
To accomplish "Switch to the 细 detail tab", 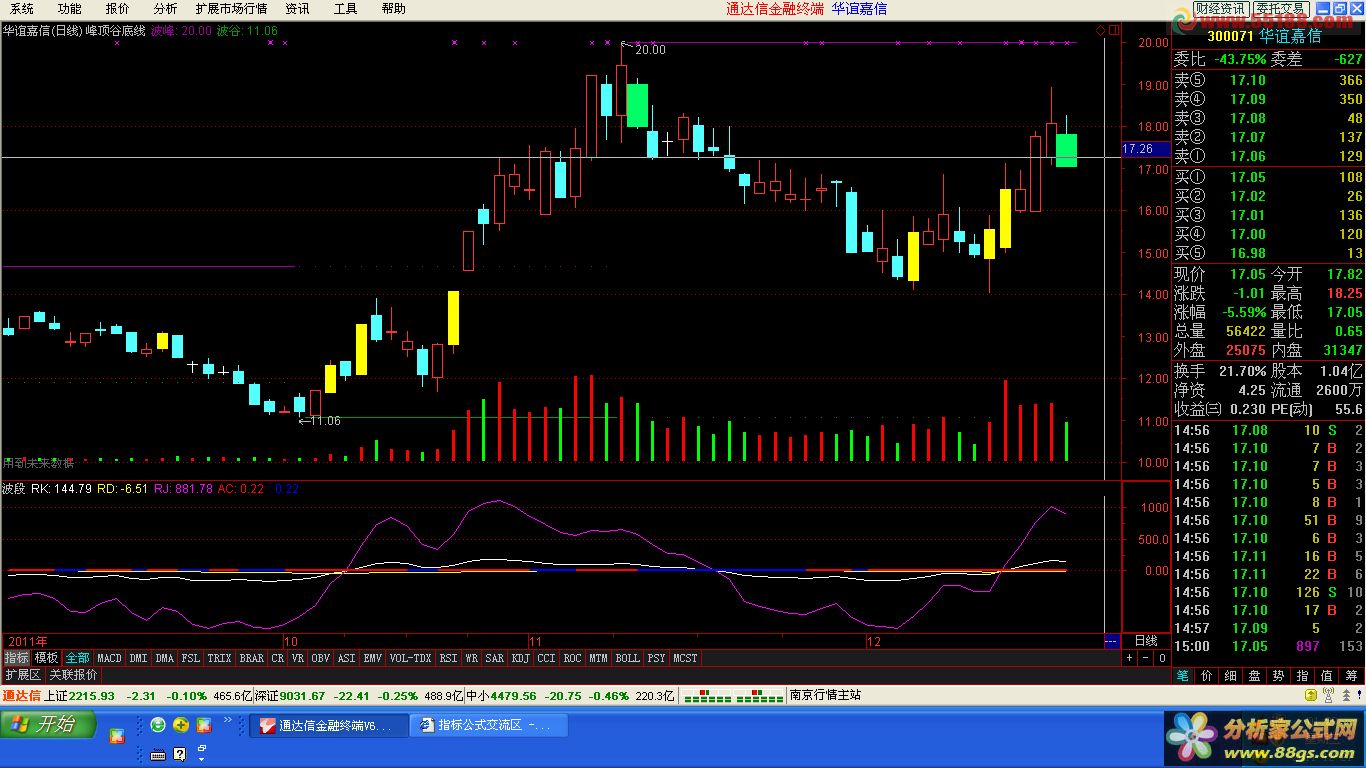I will [1231, 676].
